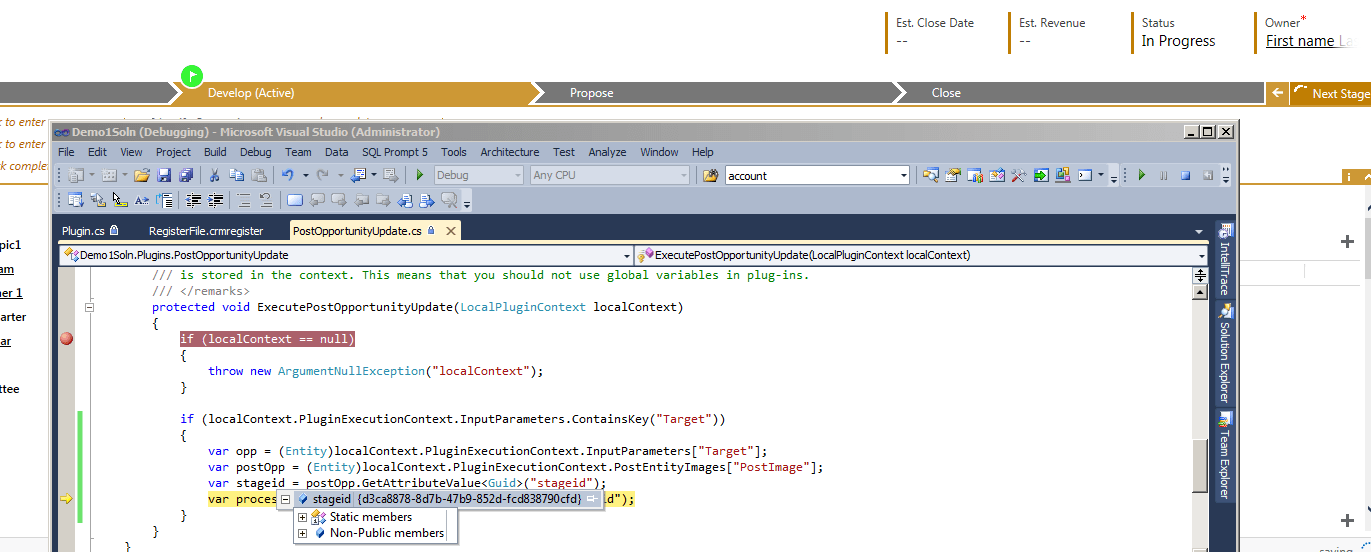The height and width of the screenshot is (552, 1371).
Task: Open the Architecture menu
Action: coord(510,152)
